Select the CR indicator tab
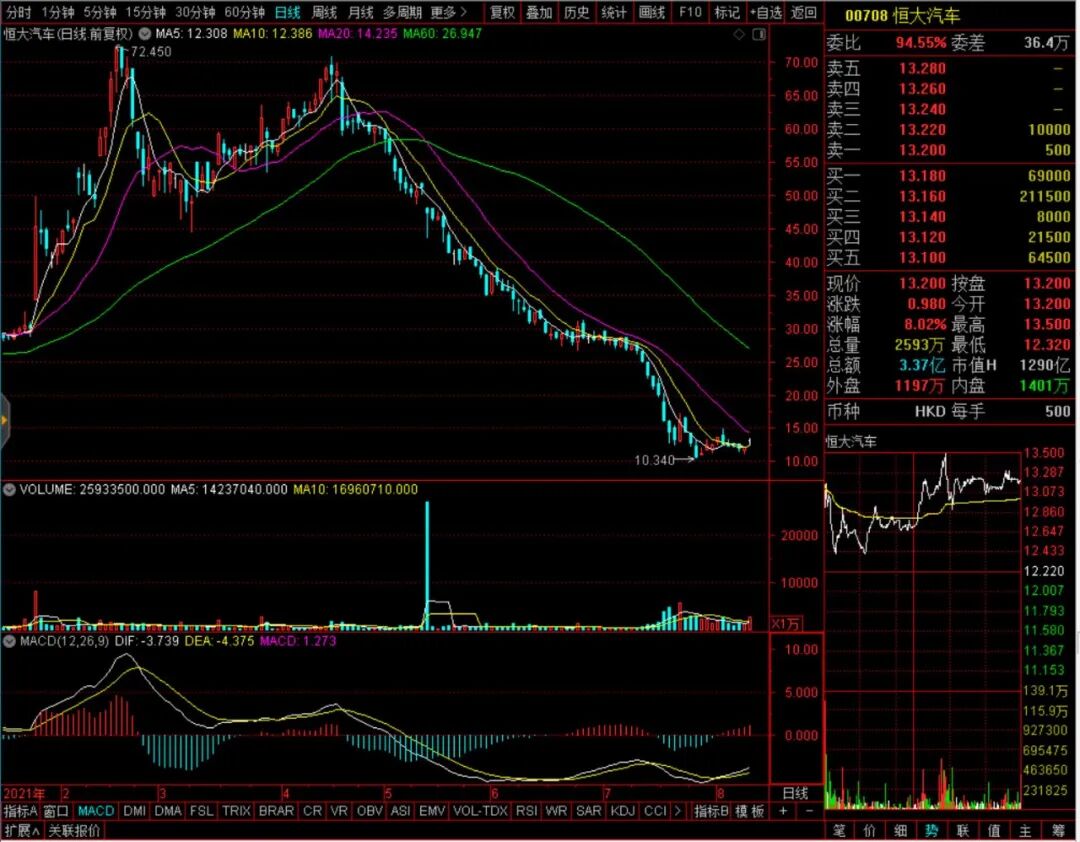This screenshot has width=1080, height=842. 312,811
